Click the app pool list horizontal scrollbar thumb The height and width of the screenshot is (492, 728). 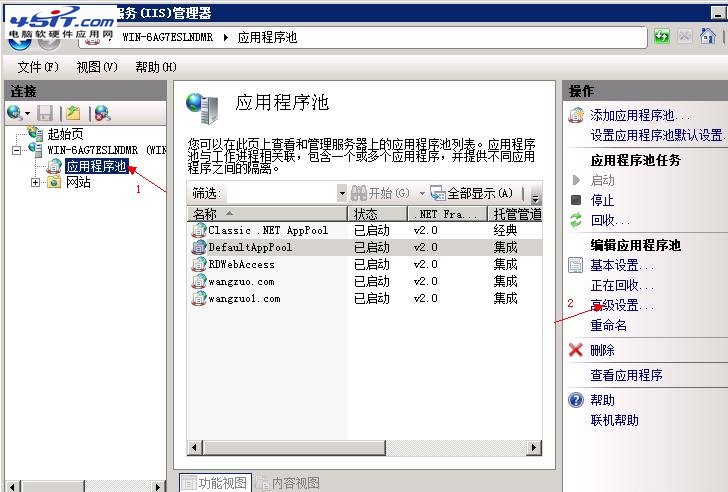293,447
